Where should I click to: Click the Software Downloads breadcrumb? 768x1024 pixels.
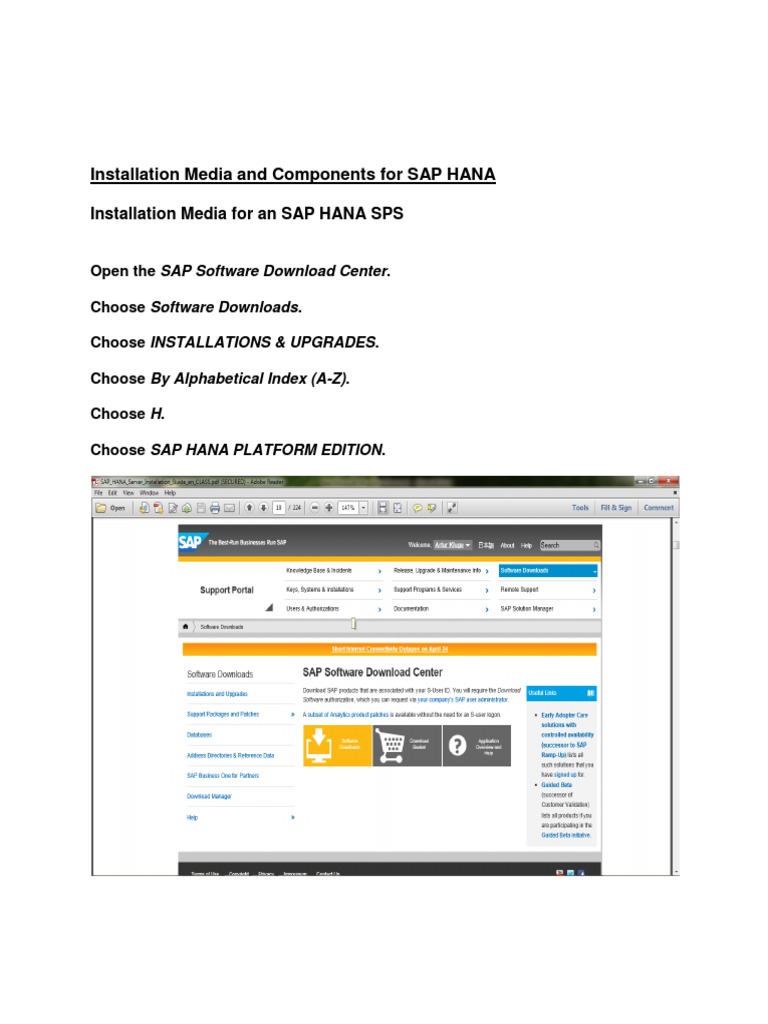tap(221, 627)
